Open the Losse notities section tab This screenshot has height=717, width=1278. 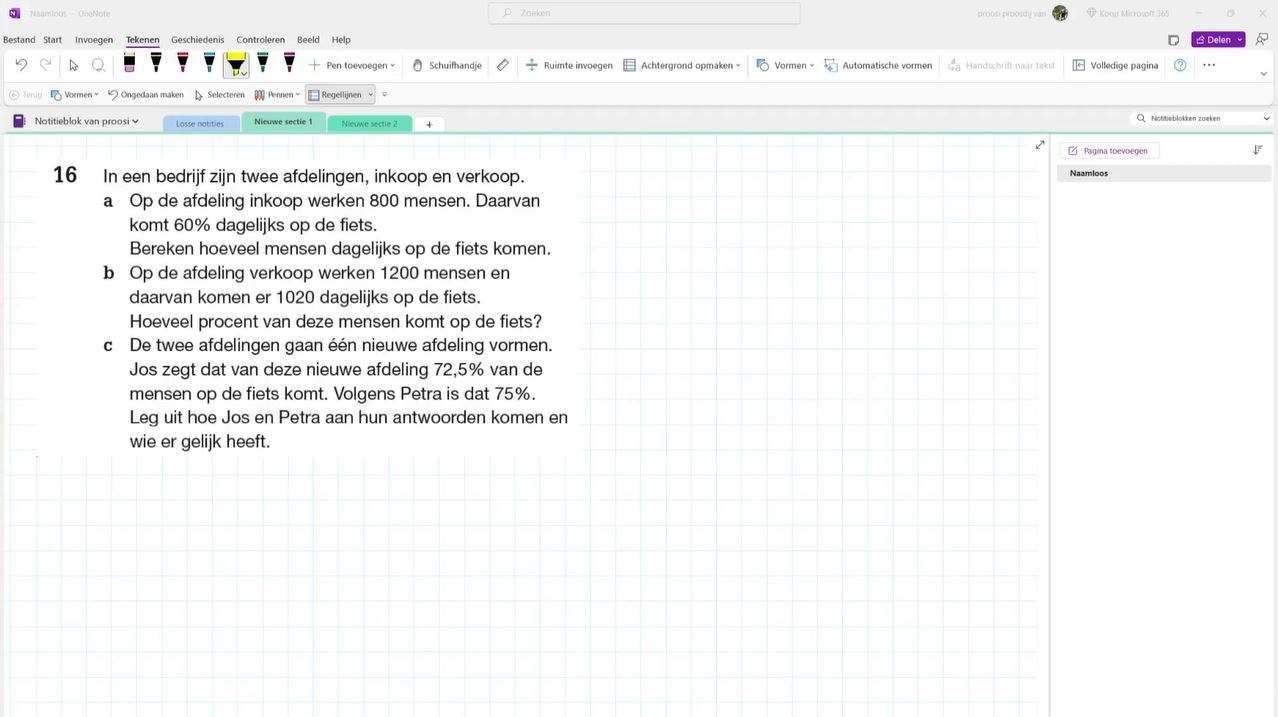click(x=200, y=123)
